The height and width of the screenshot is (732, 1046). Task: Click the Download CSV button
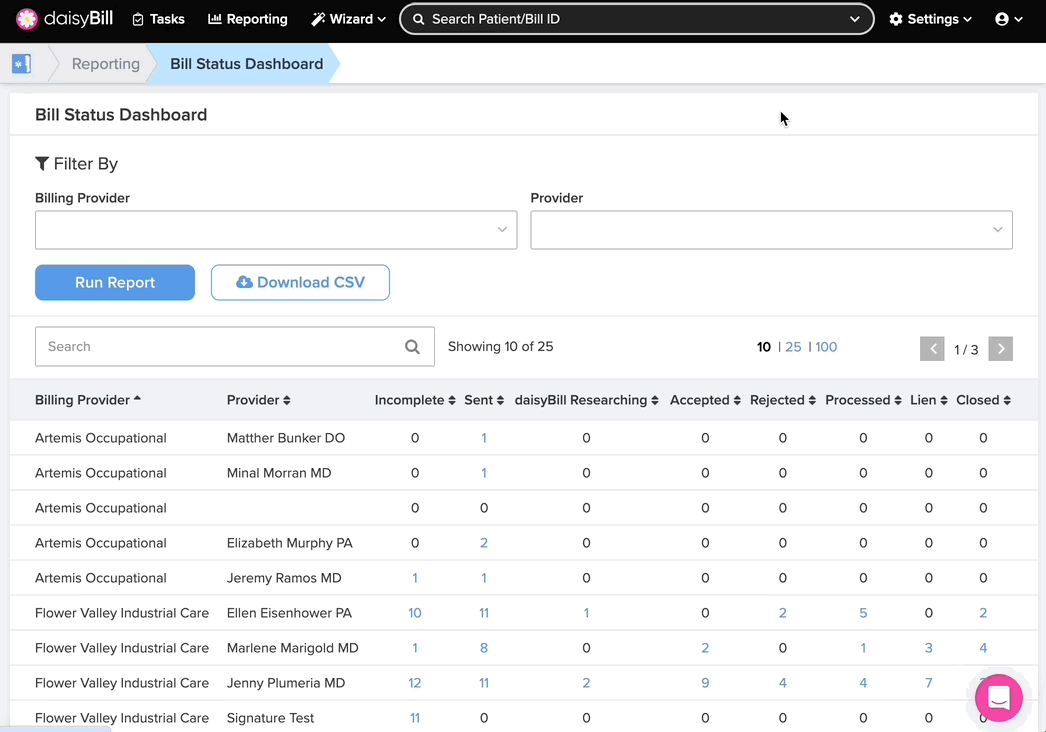point(300,283)
